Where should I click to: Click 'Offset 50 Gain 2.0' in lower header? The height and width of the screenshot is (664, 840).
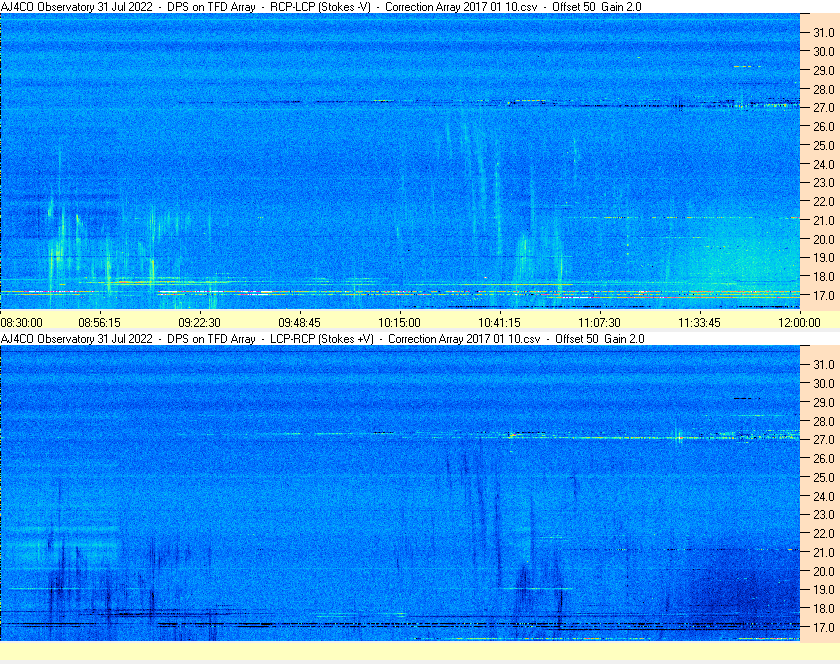pos(599,339)
